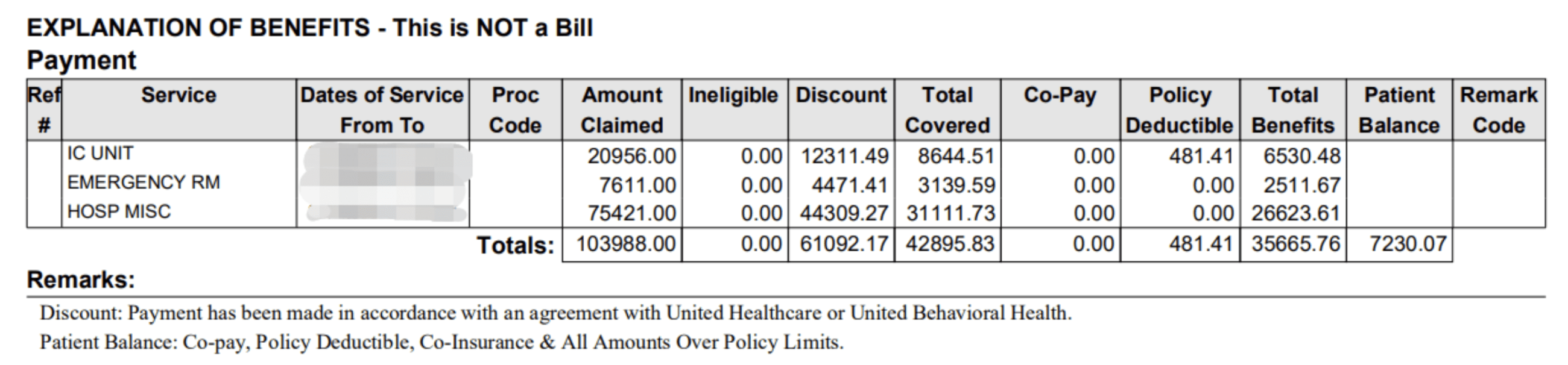
Task: Click EMERGENCY RM total benefits 2511.67
Action: tap(1302, 185)
